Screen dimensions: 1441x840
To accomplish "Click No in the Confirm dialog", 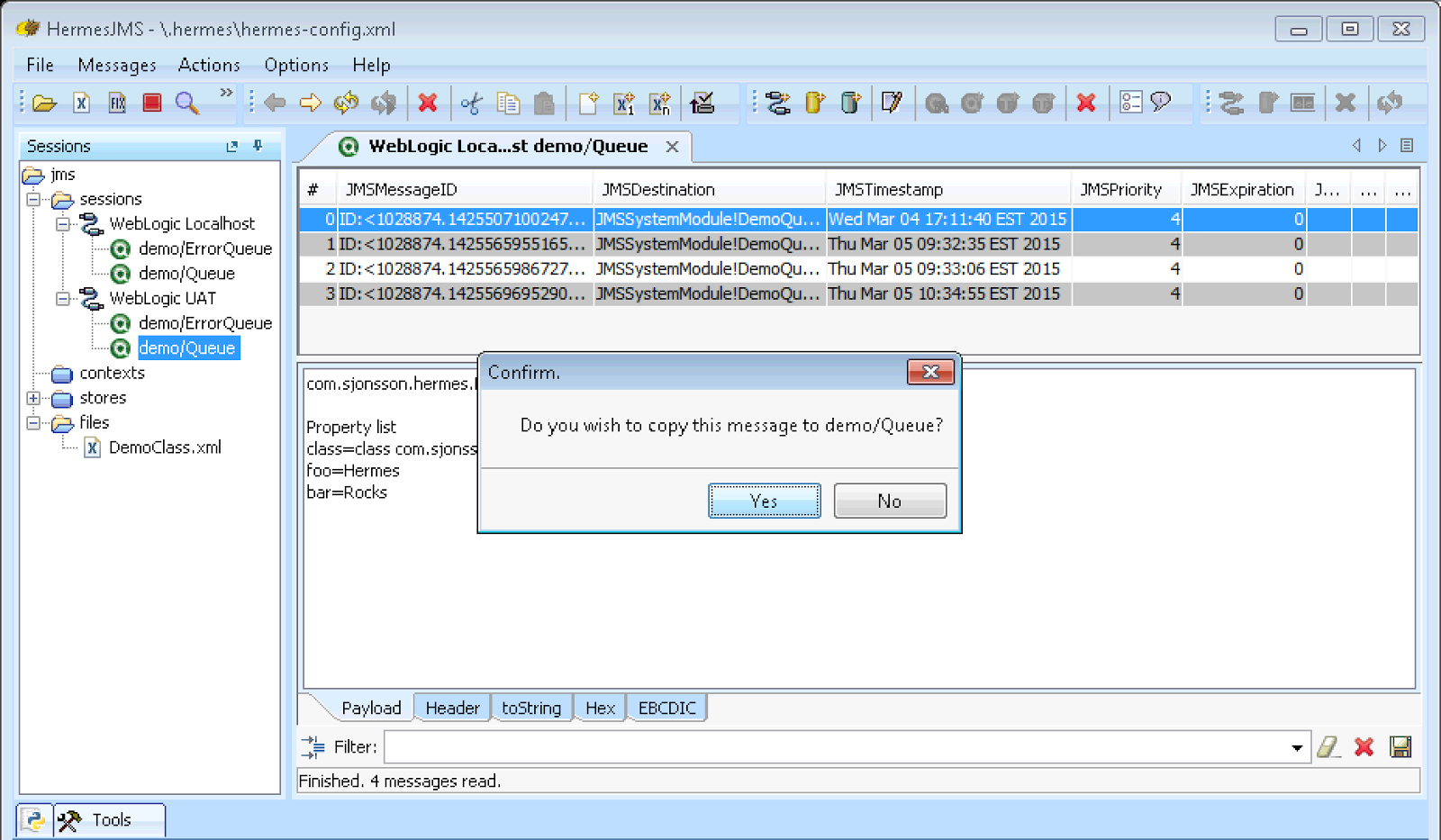I will (x=890, y=501).
